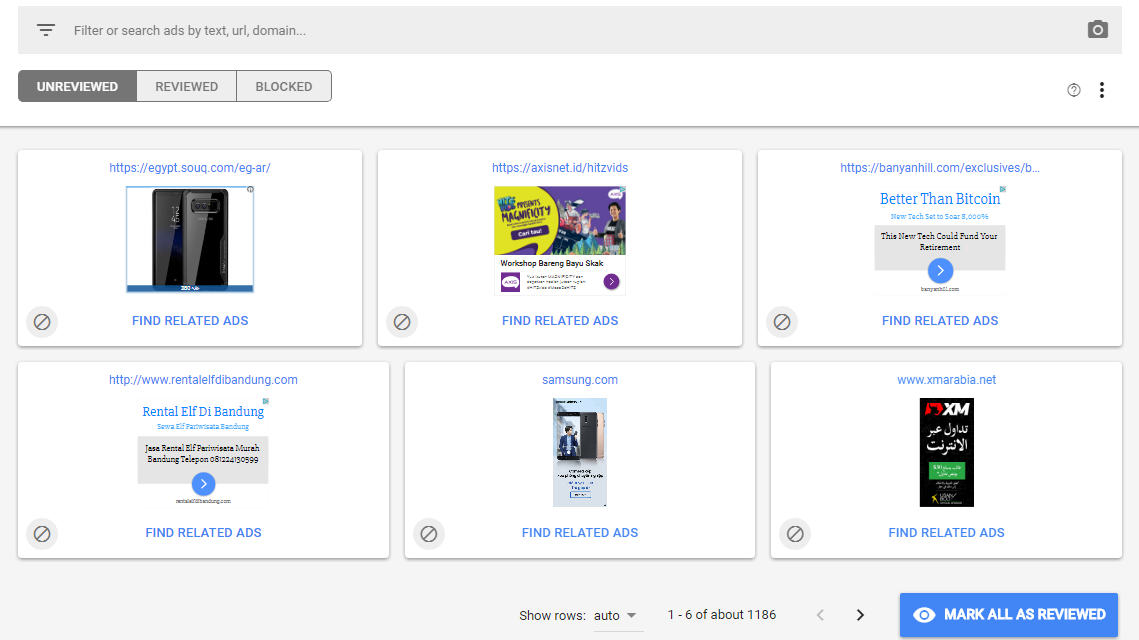Open the help icon
This screenshot has width=1139, height=640.
1073,90
